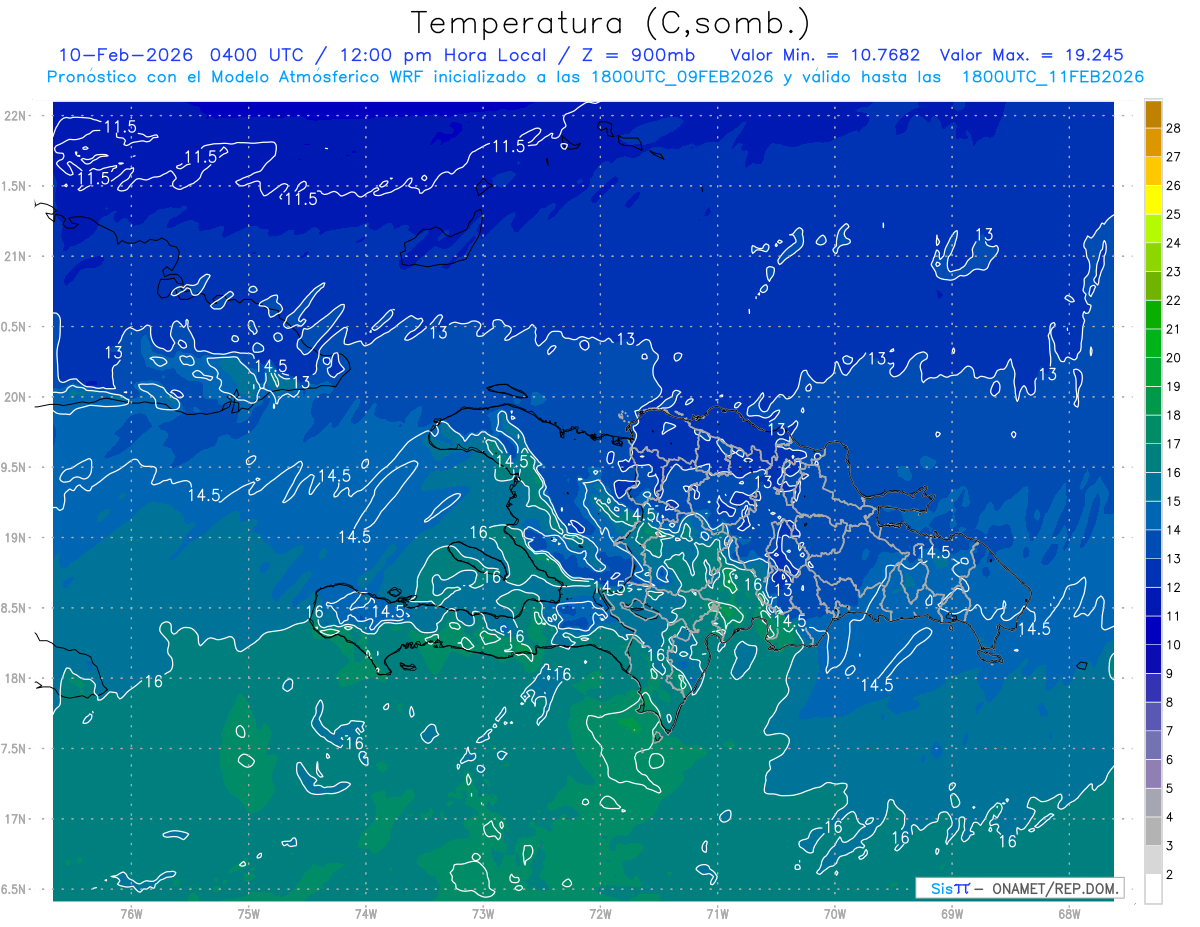Screen dimensions: 1200x927
Task: Click the 17N latitude axis label
Action: pyautogui.click(x=15, y=820)
